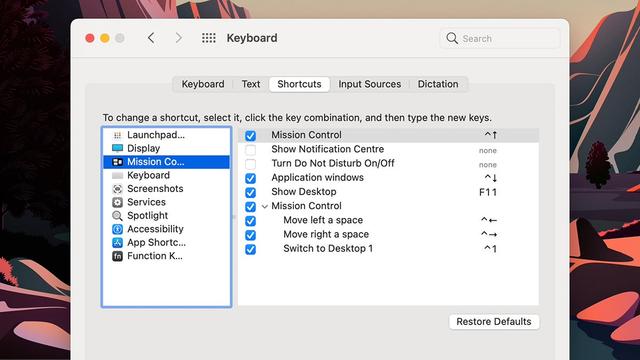The image size is (640, 360).
Task: Select the Function Keys fn icon
Action: pyautogui.click(x=117, y=256)
